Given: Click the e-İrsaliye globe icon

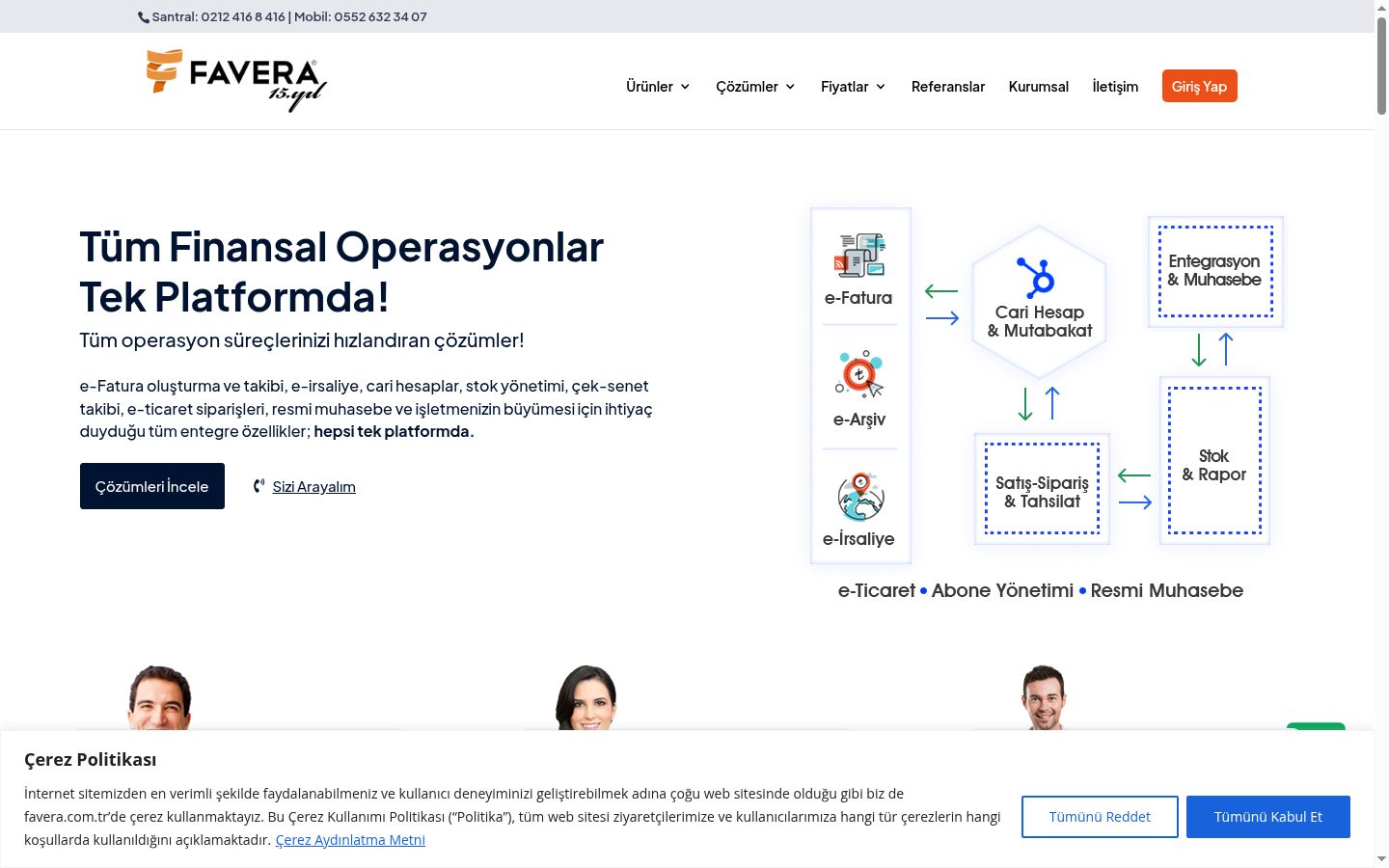Looking at the screenshot, I should (x=860, y=496).
